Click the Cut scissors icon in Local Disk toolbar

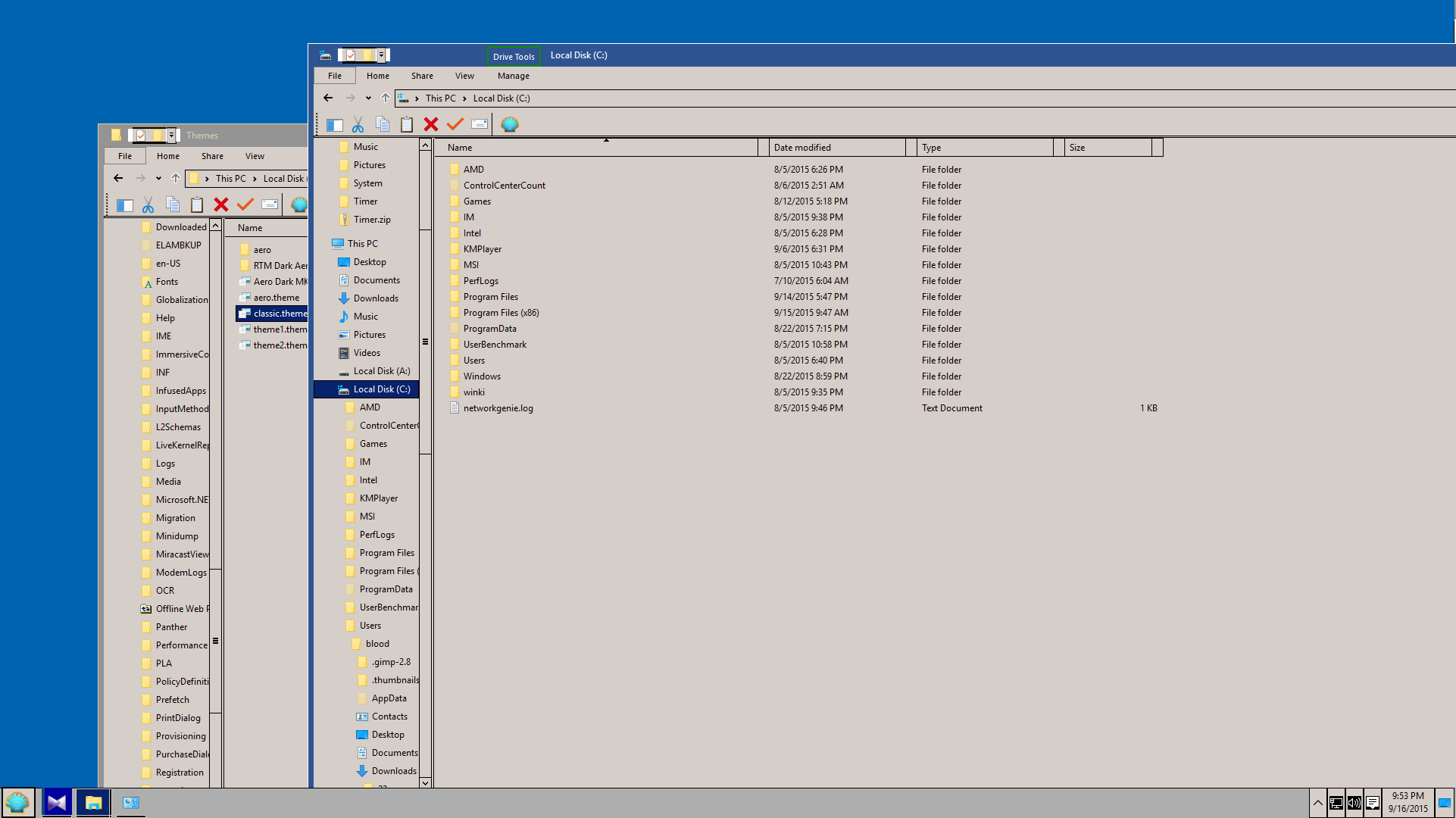(x=358, y=125)
